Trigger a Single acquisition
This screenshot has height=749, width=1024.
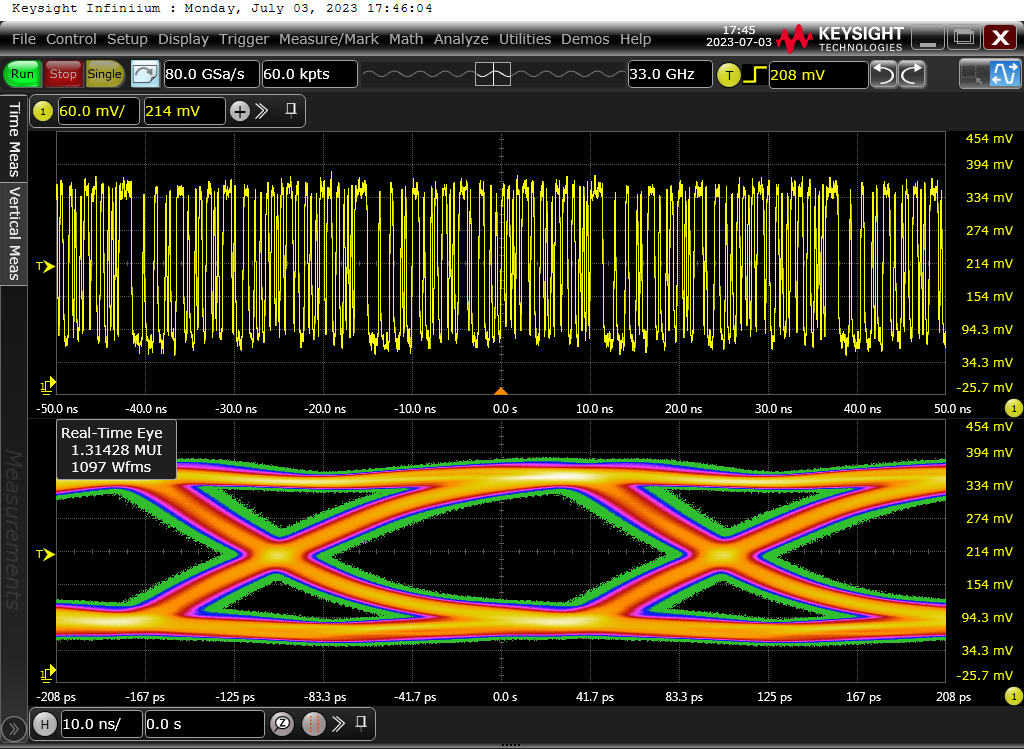[x=104, y=74]
